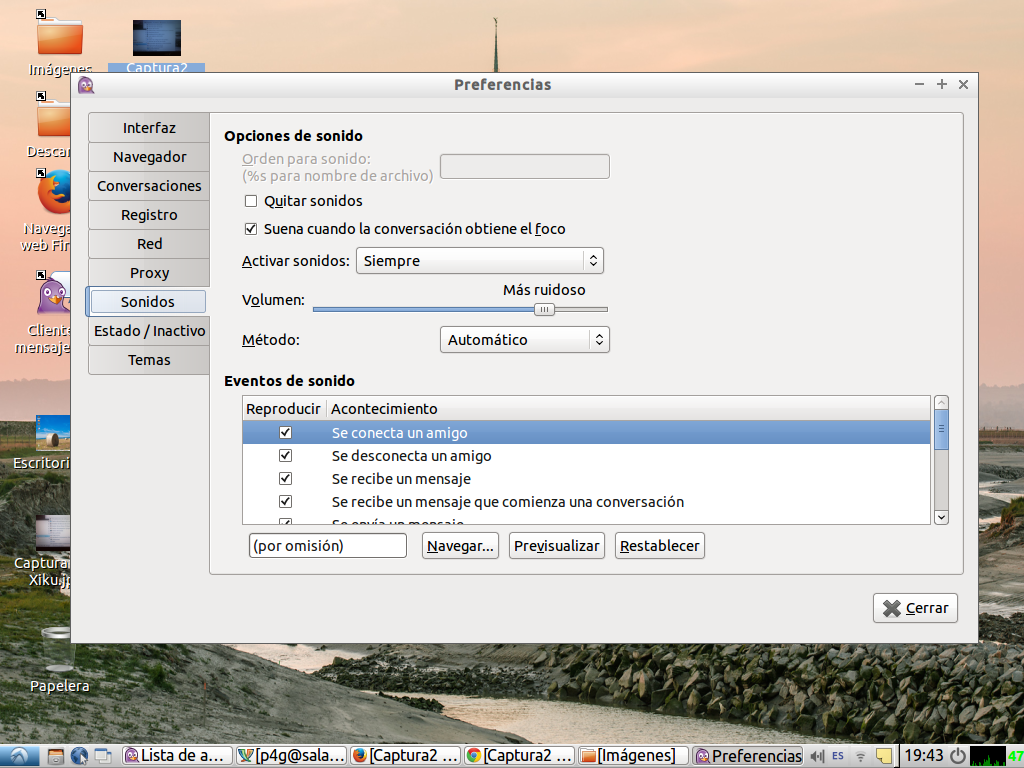Click the Orden para sonido input field
Screen dimensions: 1024x768
click(x=525, y=167)
